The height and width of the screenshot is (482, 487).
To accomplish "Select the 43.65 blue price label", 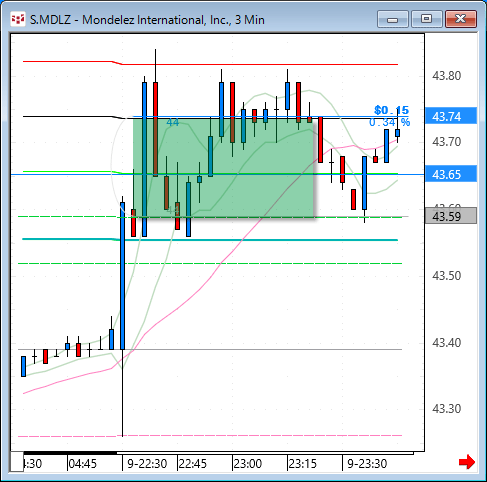I will tap(451, 174).
